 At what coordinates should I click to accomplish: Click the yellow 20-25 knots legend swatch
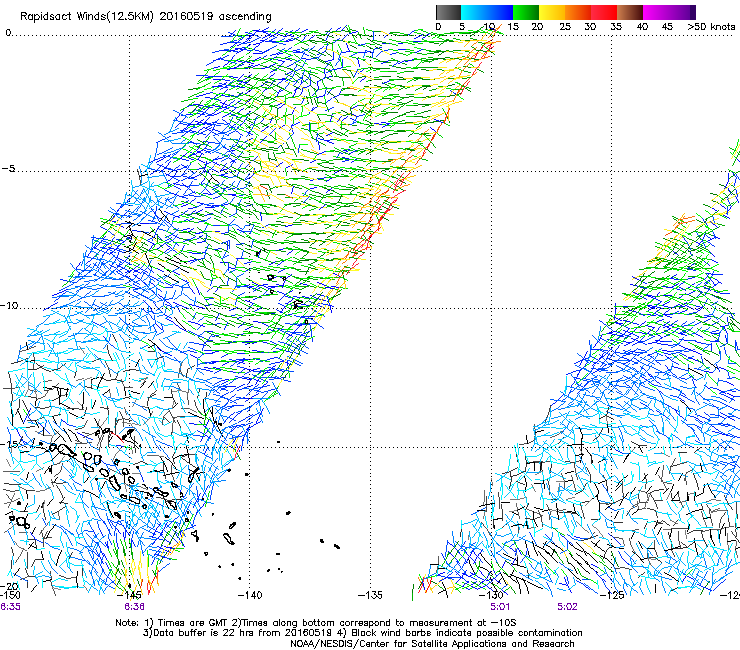(552, 12)
